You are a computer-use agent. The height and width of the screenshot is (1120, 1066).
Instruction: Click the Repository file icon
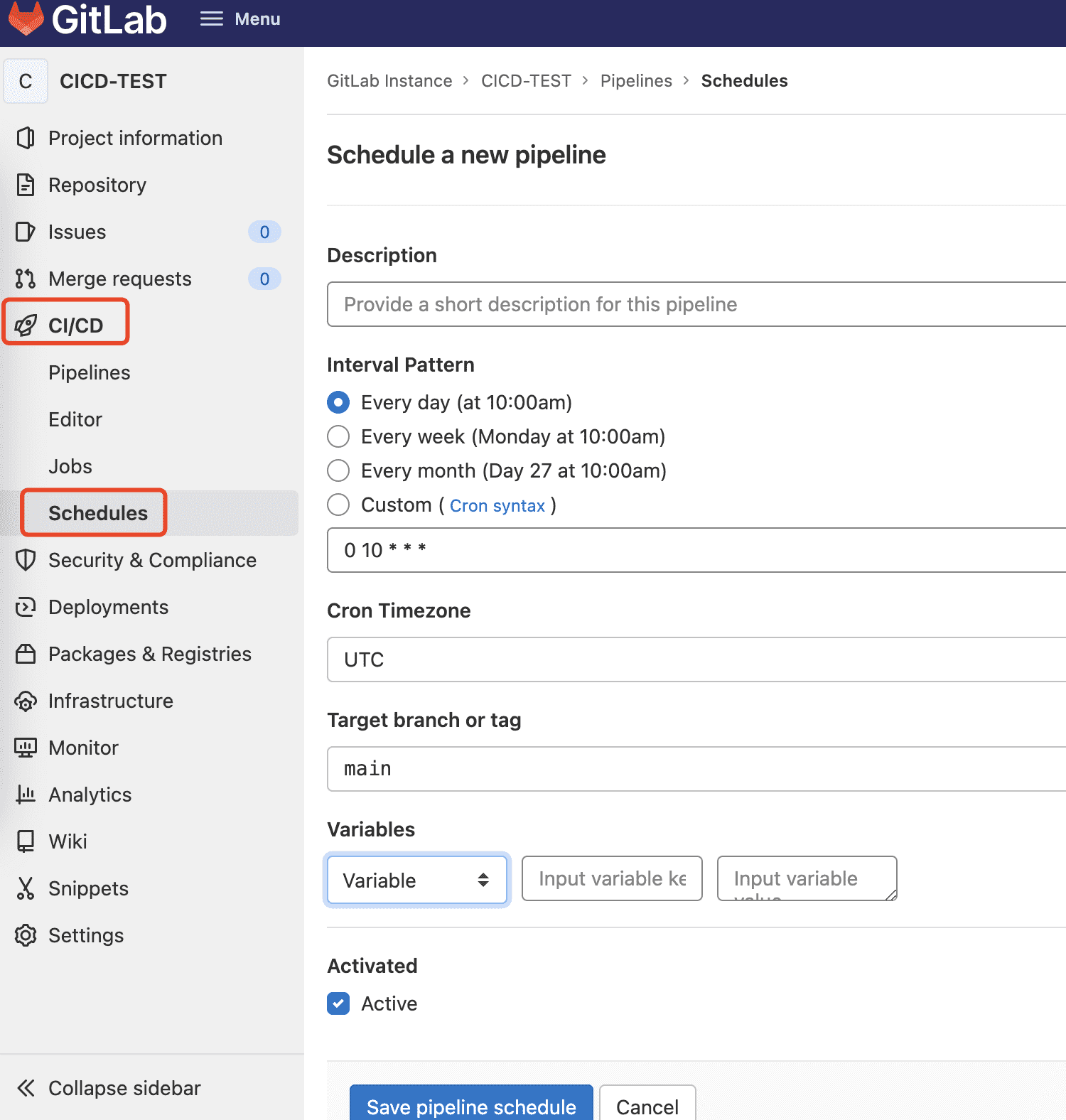[x=26, y=185]
